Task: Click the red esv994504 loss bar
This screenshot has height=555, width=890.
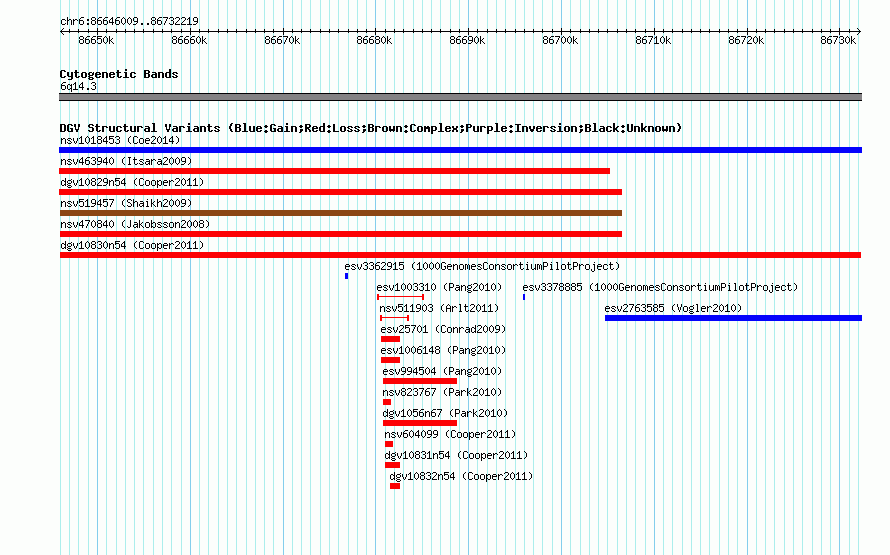Action: (420, 381)
